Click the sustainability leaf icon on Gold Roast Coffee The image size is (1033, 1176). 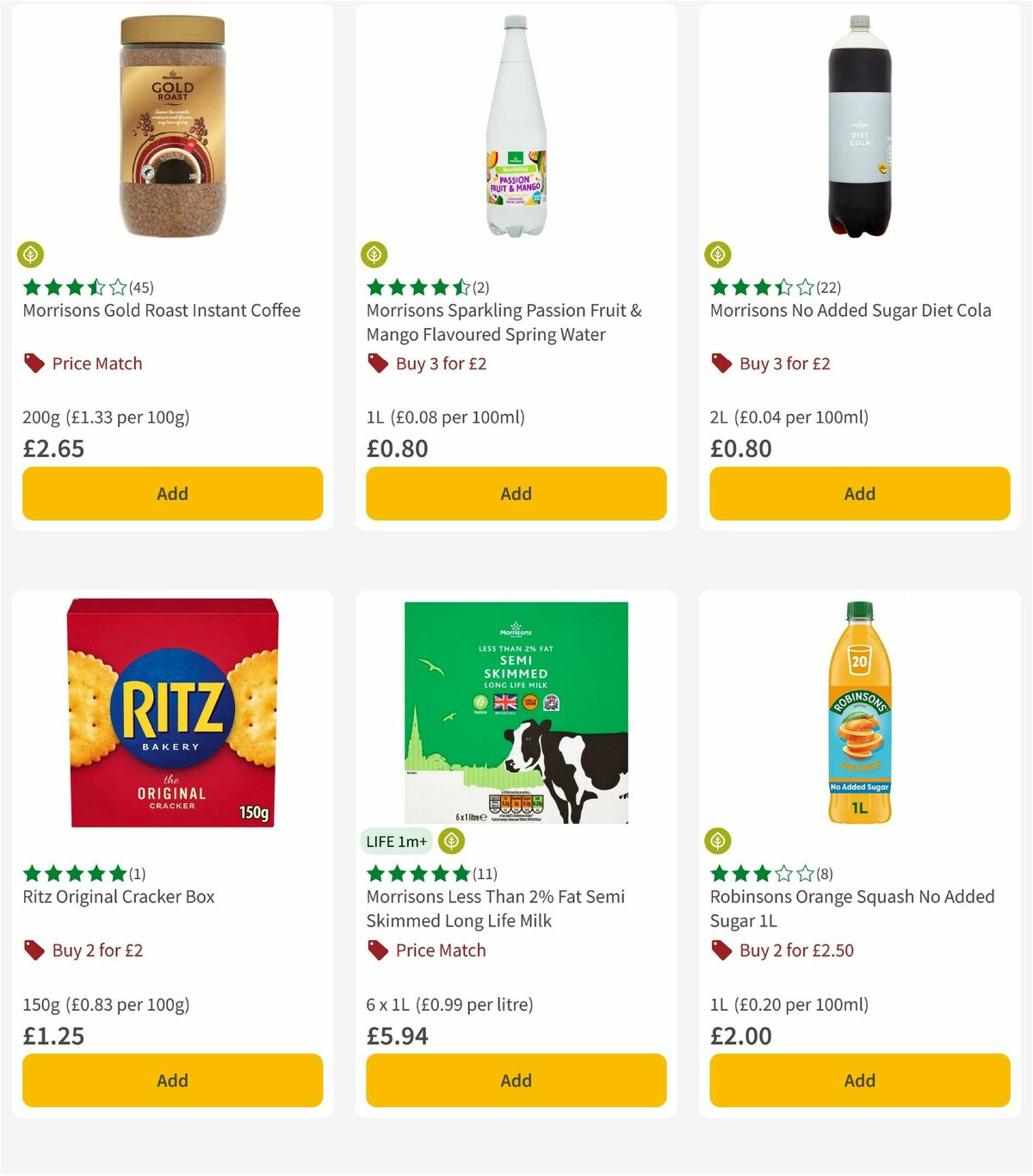[x=30, y=255]
